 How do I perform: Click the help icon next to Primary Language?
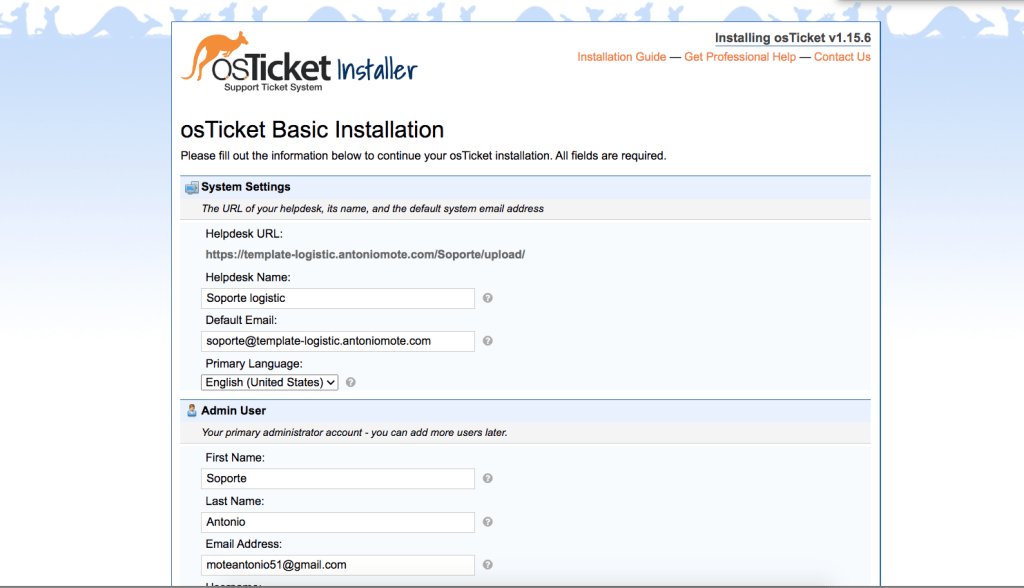coord(350,382)
